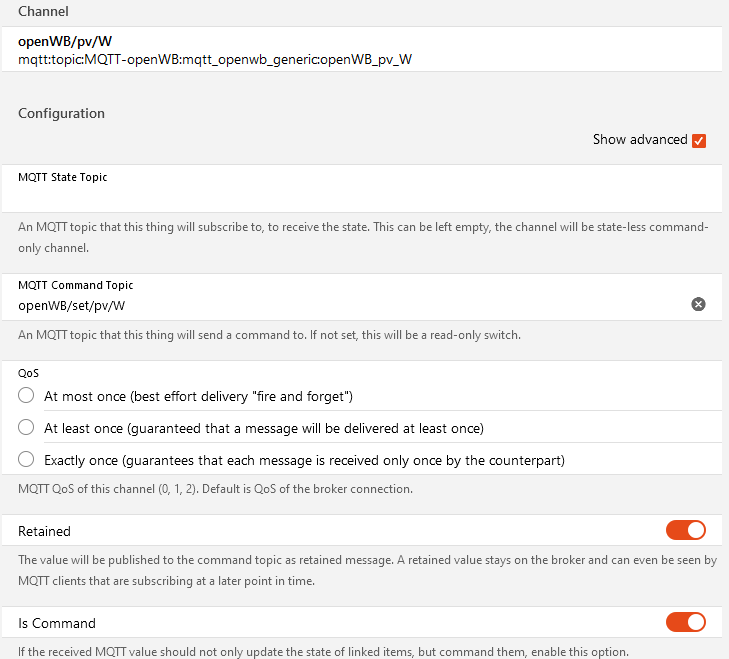The height and width of the screenshot is (659, 729).
Task: Click the mqtt:topic channel UID text
Action: pos(215,59)
